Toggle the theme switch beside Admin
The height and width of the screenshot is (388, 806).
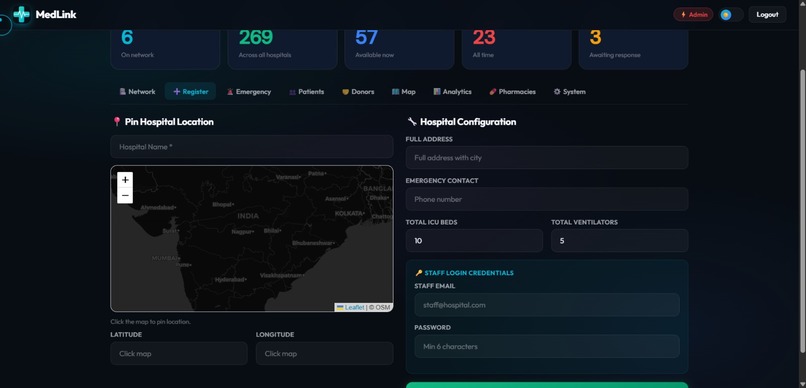coord(731,15)
